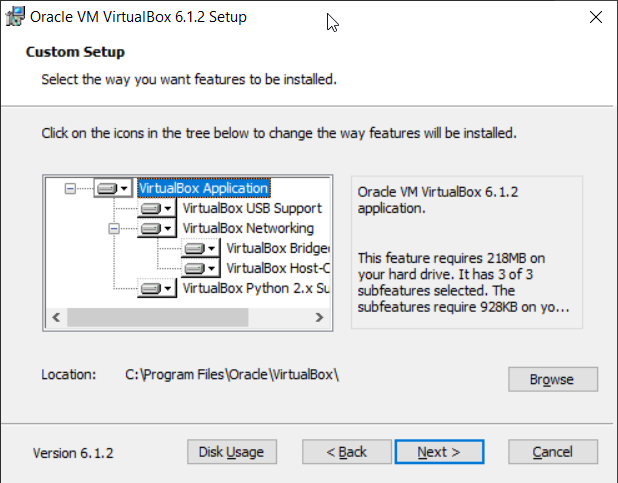Collapse the VirtualBox Networking tree node
618x483 pixels.
point(113,229)
